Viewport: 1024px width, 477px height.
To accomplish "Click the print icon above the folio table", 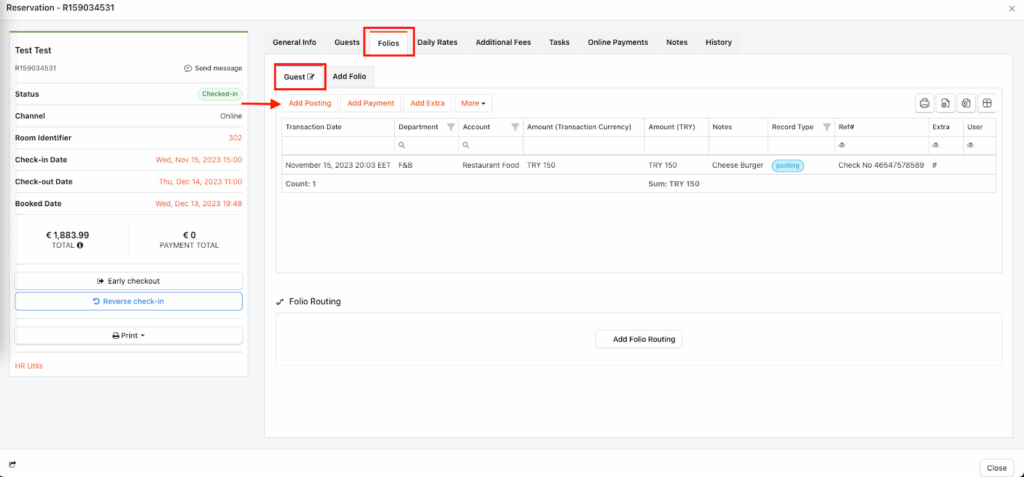I will tap(925, 103).
